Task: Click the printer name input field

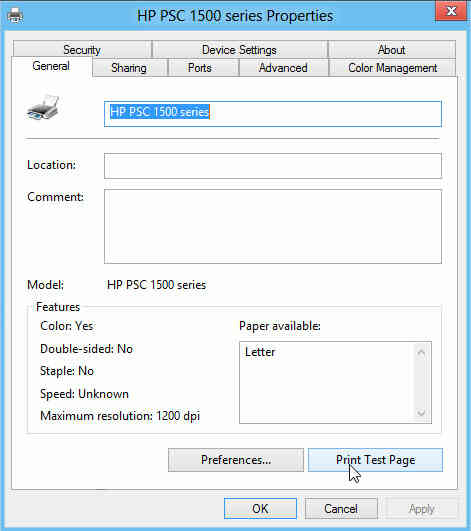Action: click(273, 114)
